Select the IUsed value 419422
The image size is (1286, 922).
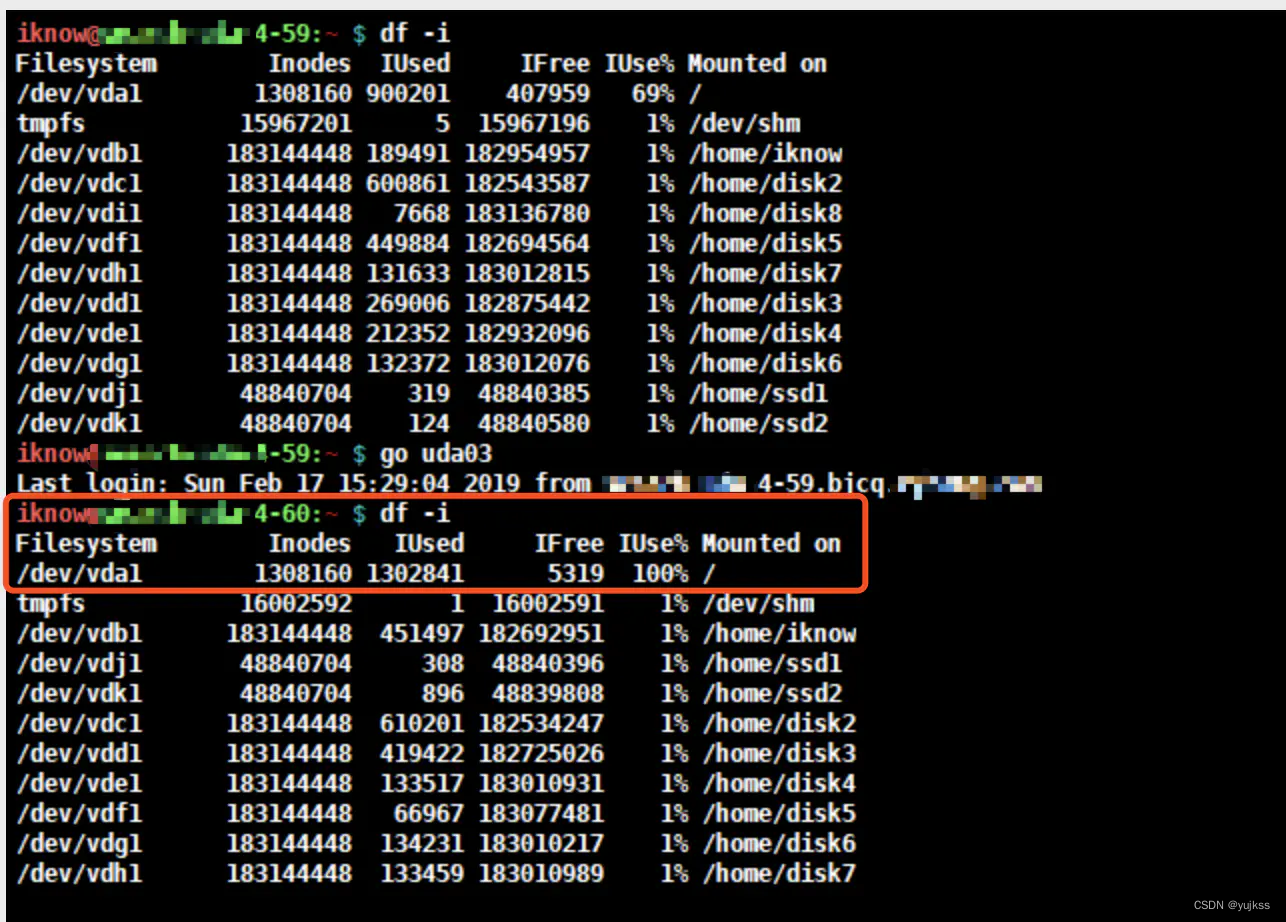(x=422, y=754)
